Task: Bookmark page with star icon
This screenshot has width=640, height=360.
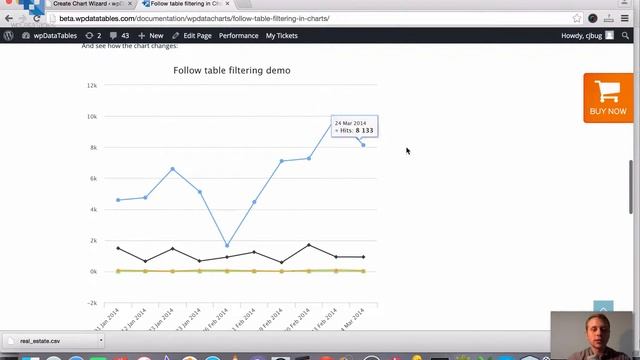Action: (x=576, y=18)
